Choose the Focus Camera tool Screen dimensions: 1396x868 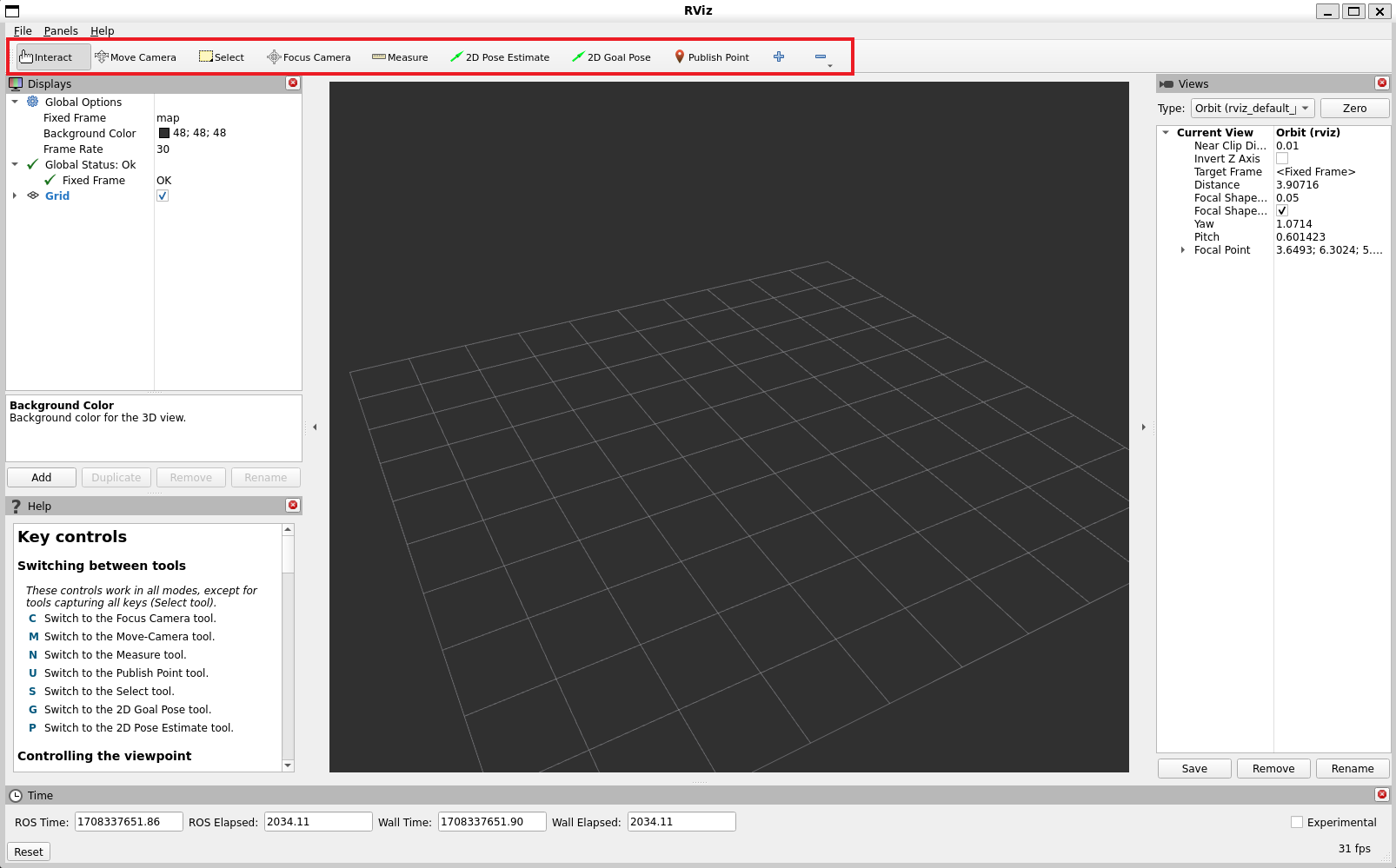click(x=309, y=56)
